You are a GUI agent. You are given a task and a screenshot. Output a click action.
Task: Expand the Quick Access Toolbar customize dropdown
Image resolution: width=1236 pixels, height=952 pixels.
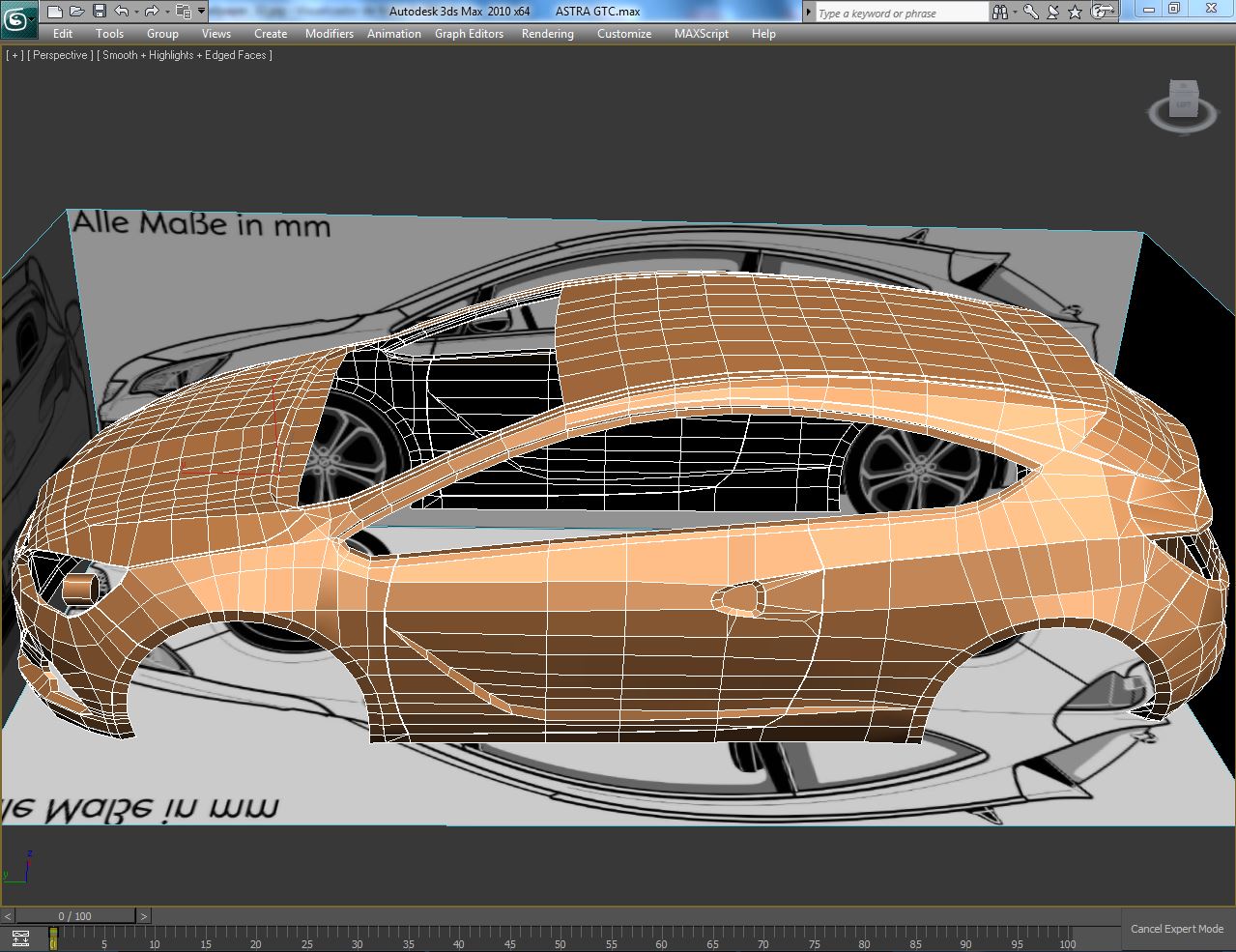[x=201, y=12]
